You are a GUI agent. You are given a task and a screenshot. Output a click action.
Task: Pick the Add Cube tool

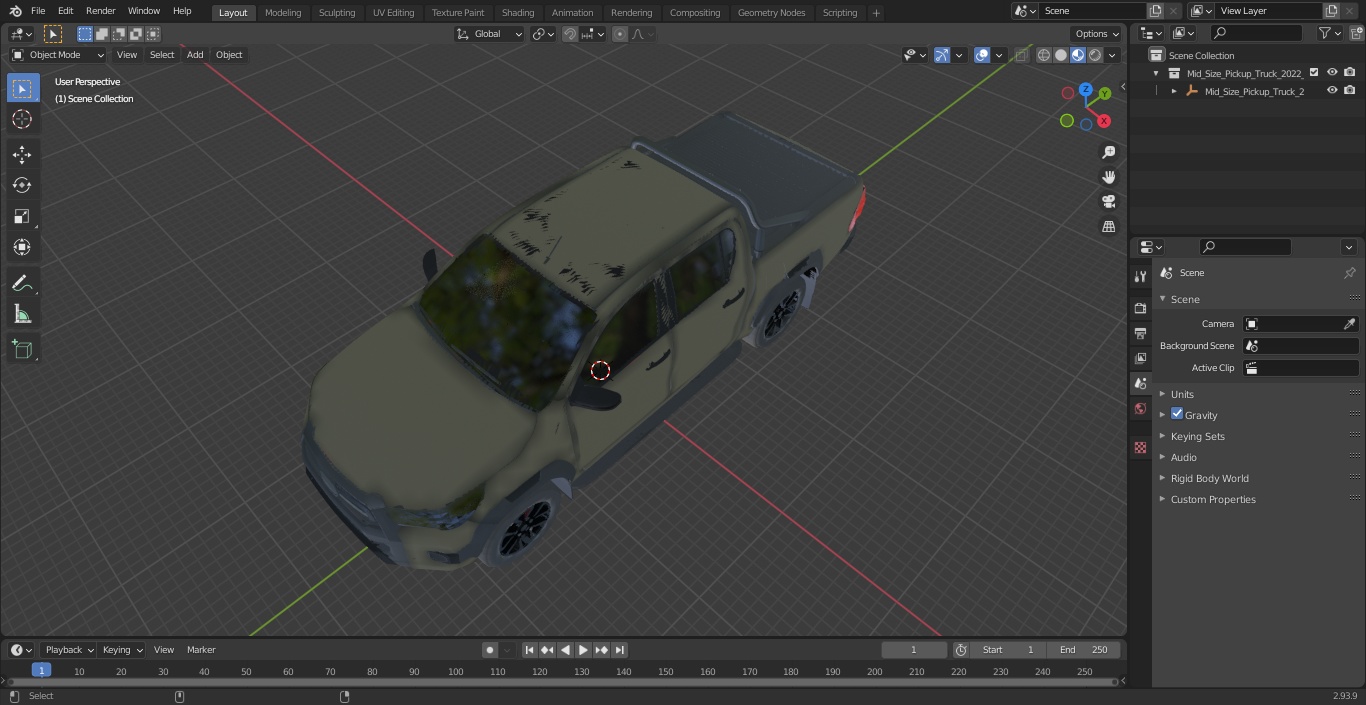tap(22, 350)
